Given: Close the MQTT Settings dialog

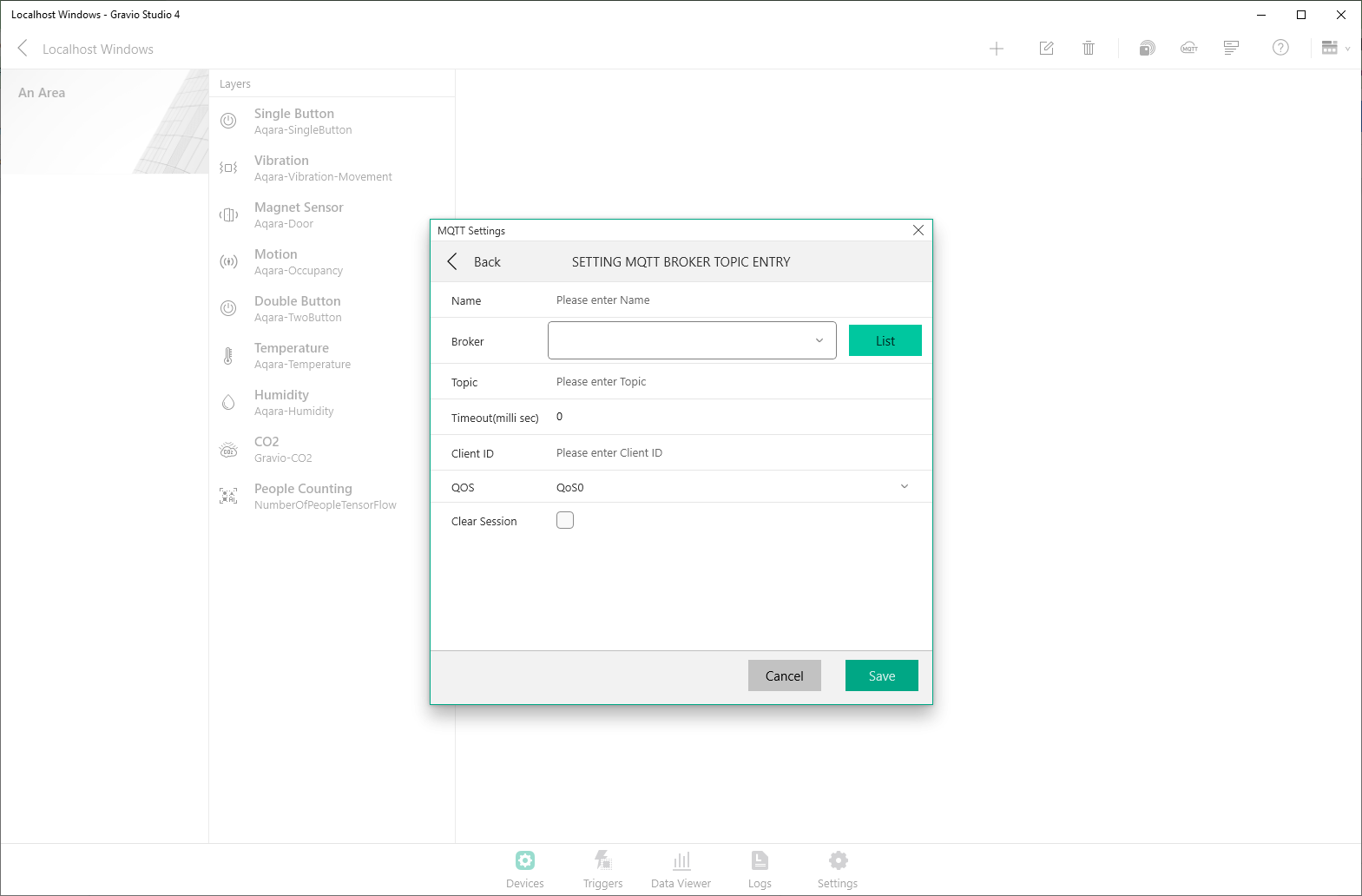Looking at the screenshot, I should (x=918, y=230).
